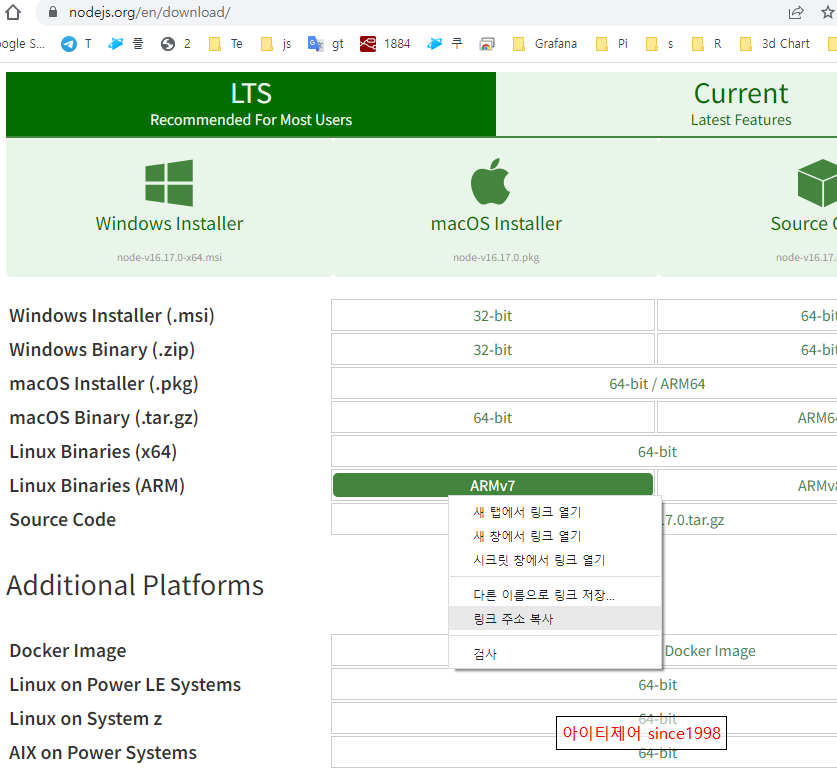Download ARM64 macOS Binary (.tar.gz)

(747, 417)
